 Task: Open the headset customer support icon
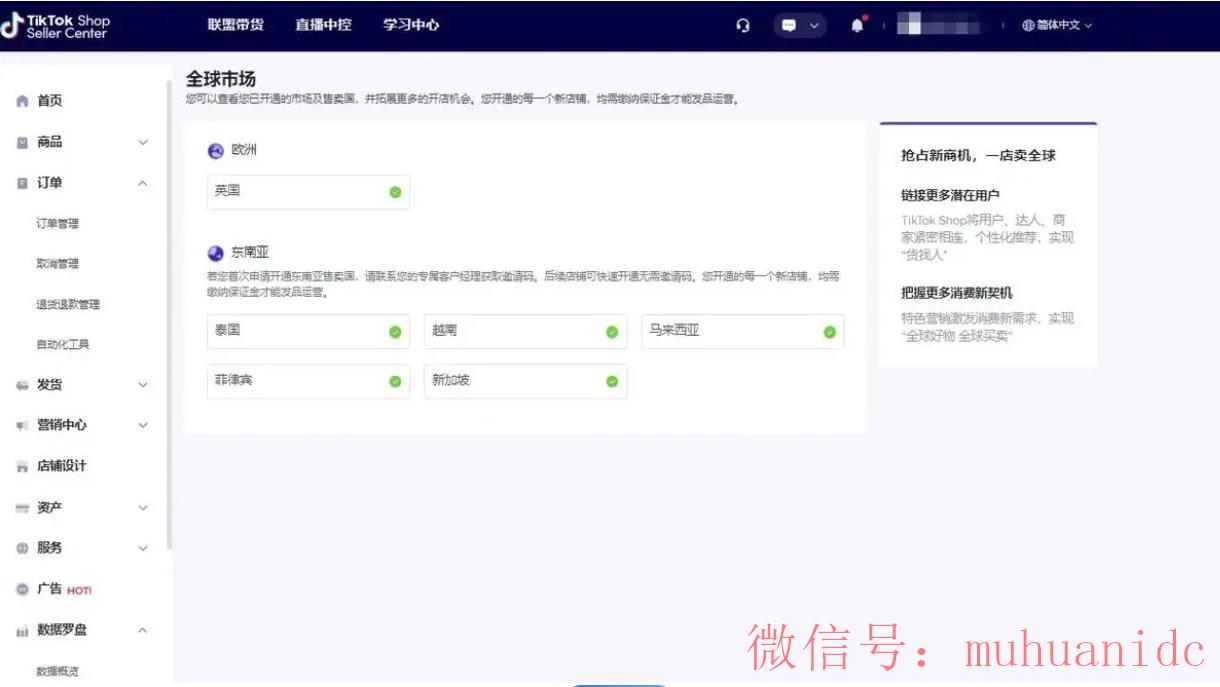pyautogui.click(x=744, y=25)
